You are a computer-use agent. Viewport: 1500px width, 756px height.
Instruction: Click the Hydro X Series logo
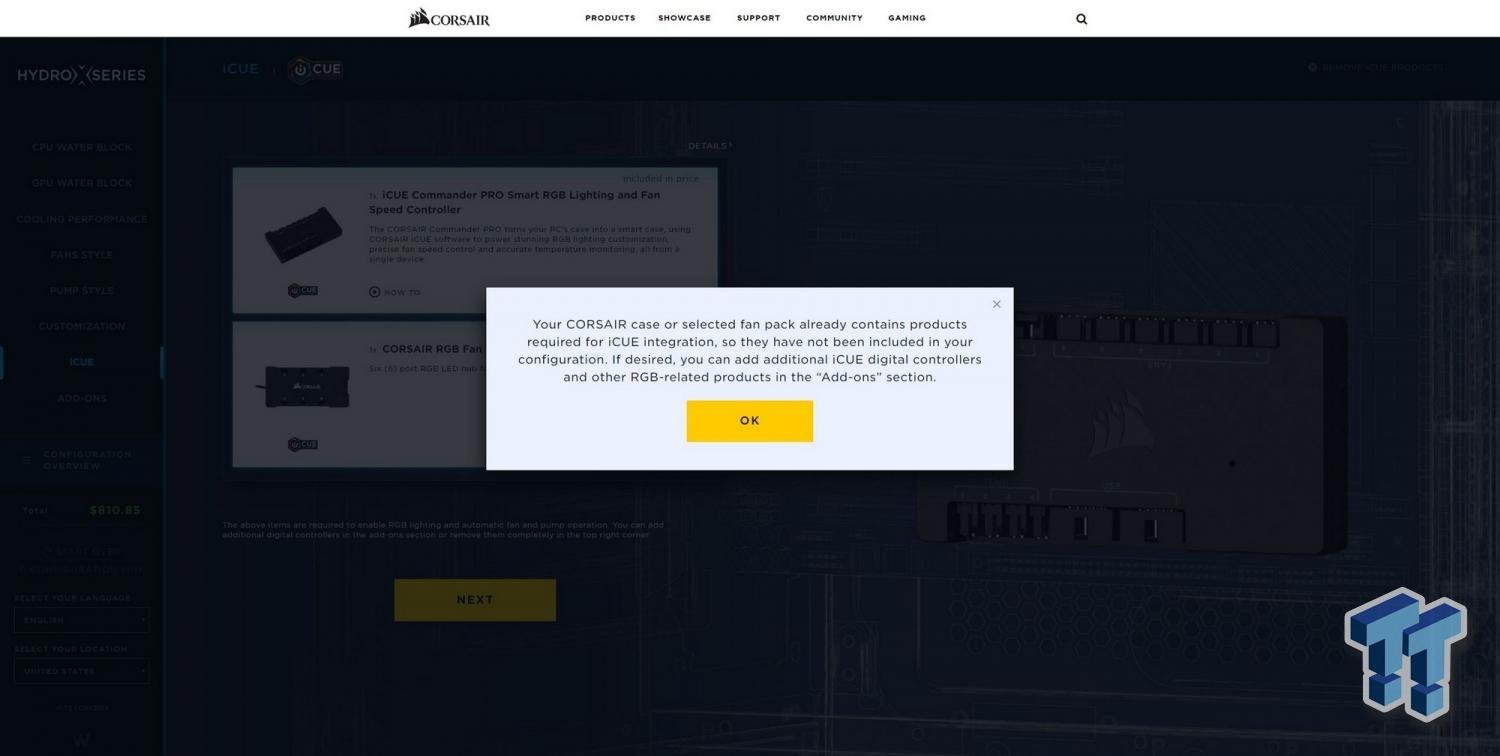coord(81,75)
